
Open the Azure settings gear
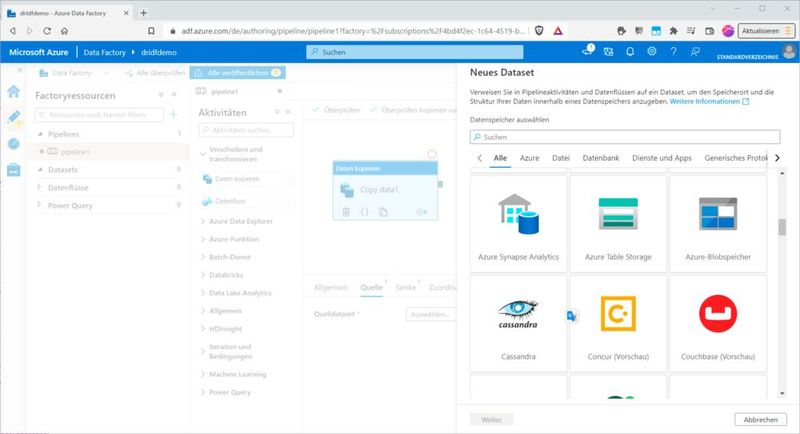point(652,51)
